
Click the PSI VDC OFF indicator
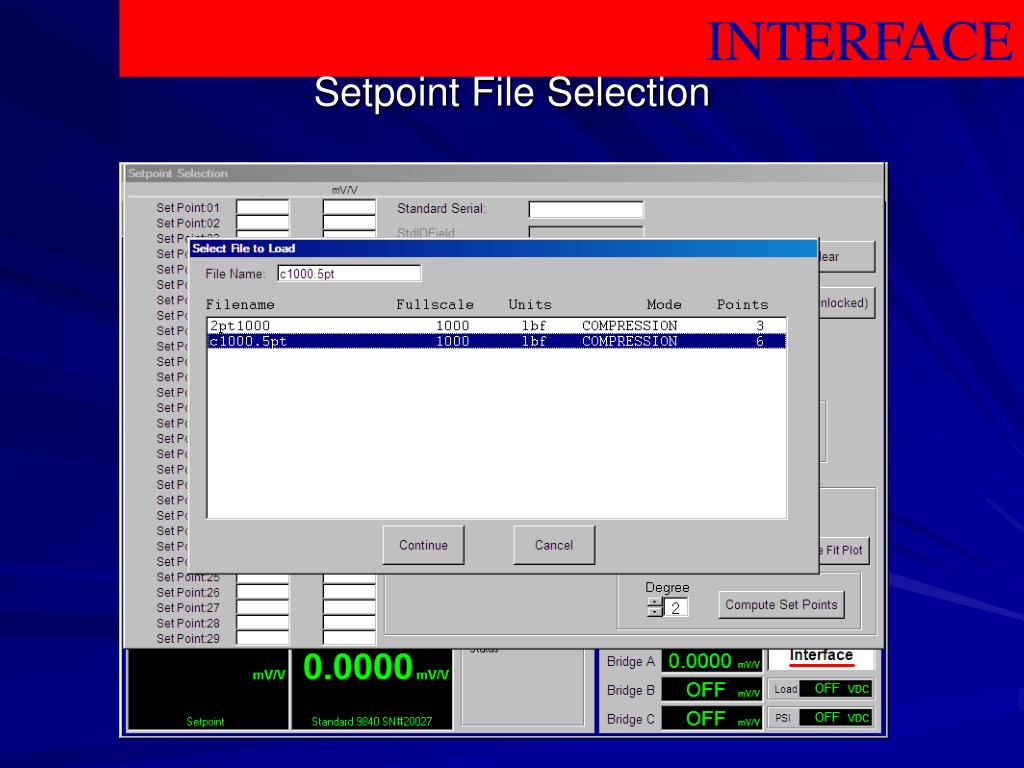pos(836,718)
